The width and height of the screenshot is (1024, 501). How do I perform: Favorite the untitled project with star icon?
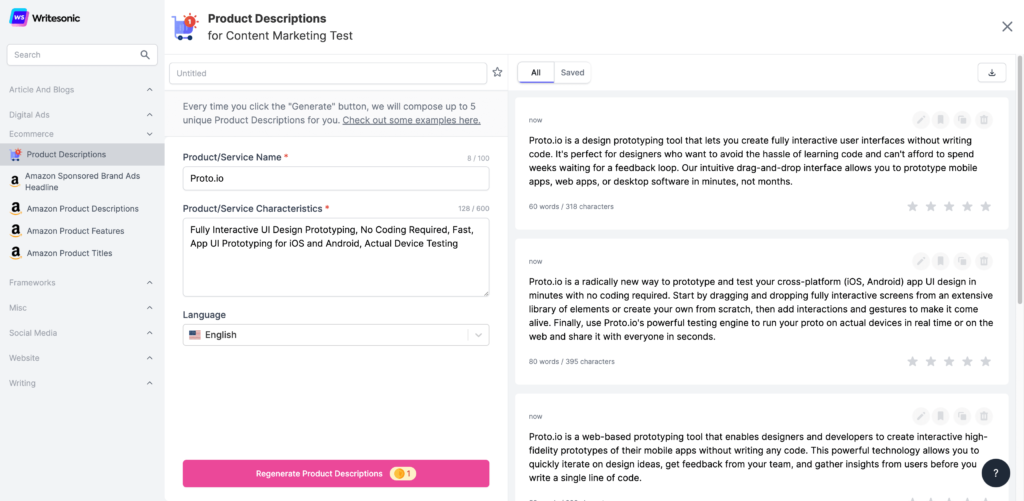click(x=498, y=73)
